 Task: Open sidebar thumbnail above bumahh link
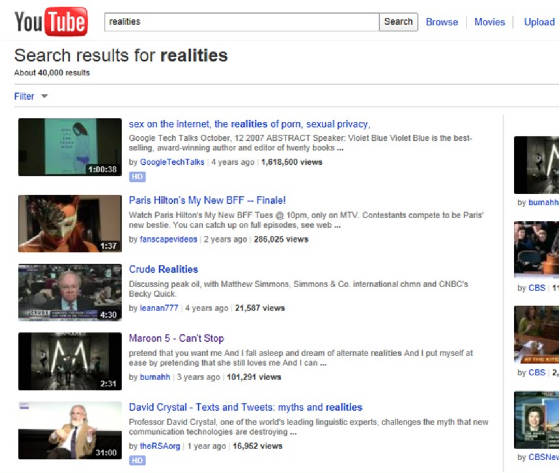(537, 165)
